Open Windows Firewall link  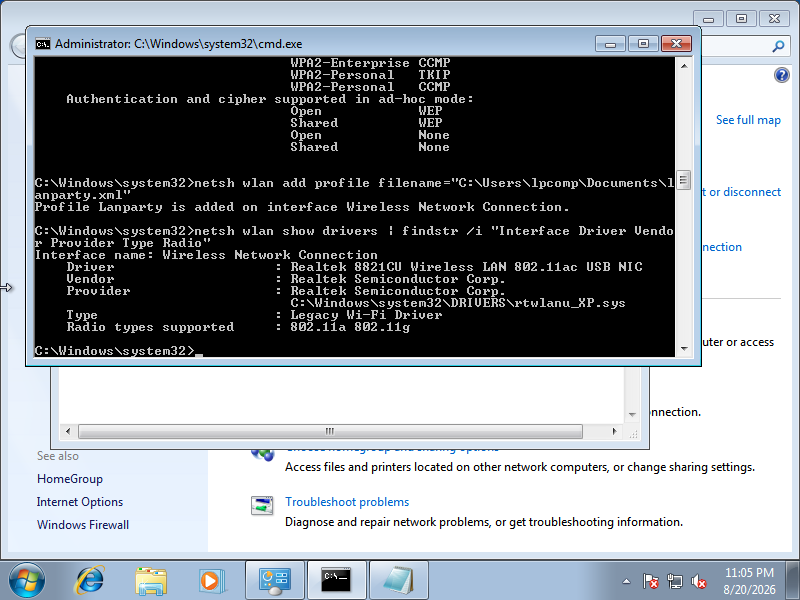pyautogui.click(x=83, y=525)
